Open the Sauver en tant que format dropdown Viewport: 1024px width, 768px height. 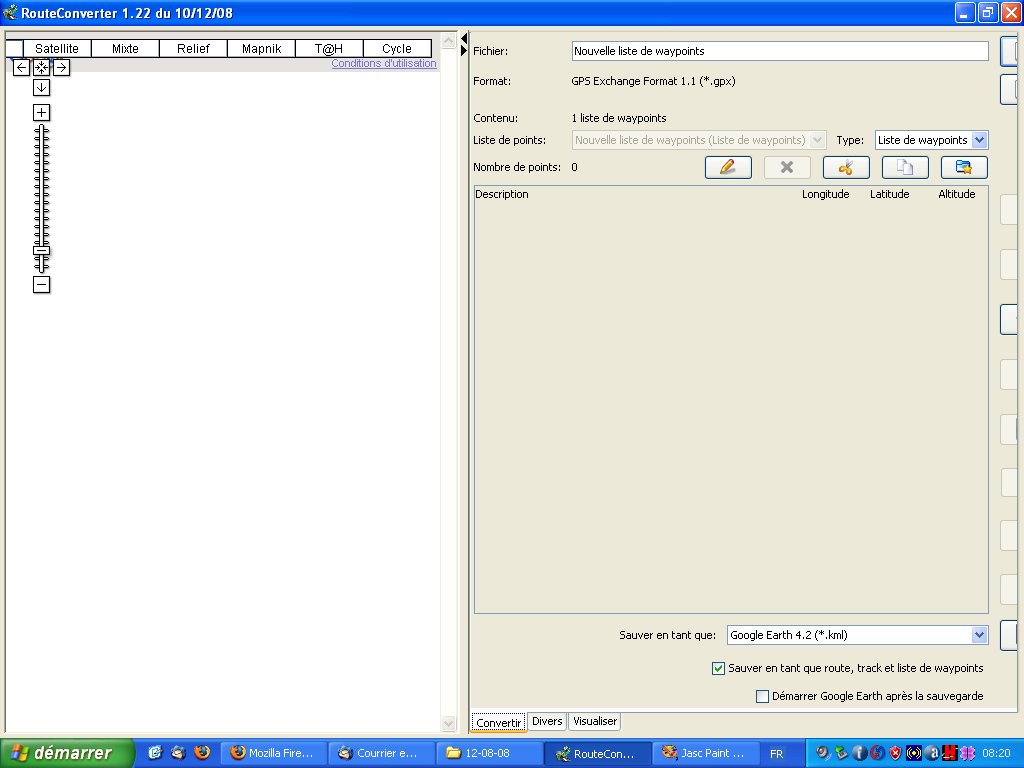tap(979, 635)
